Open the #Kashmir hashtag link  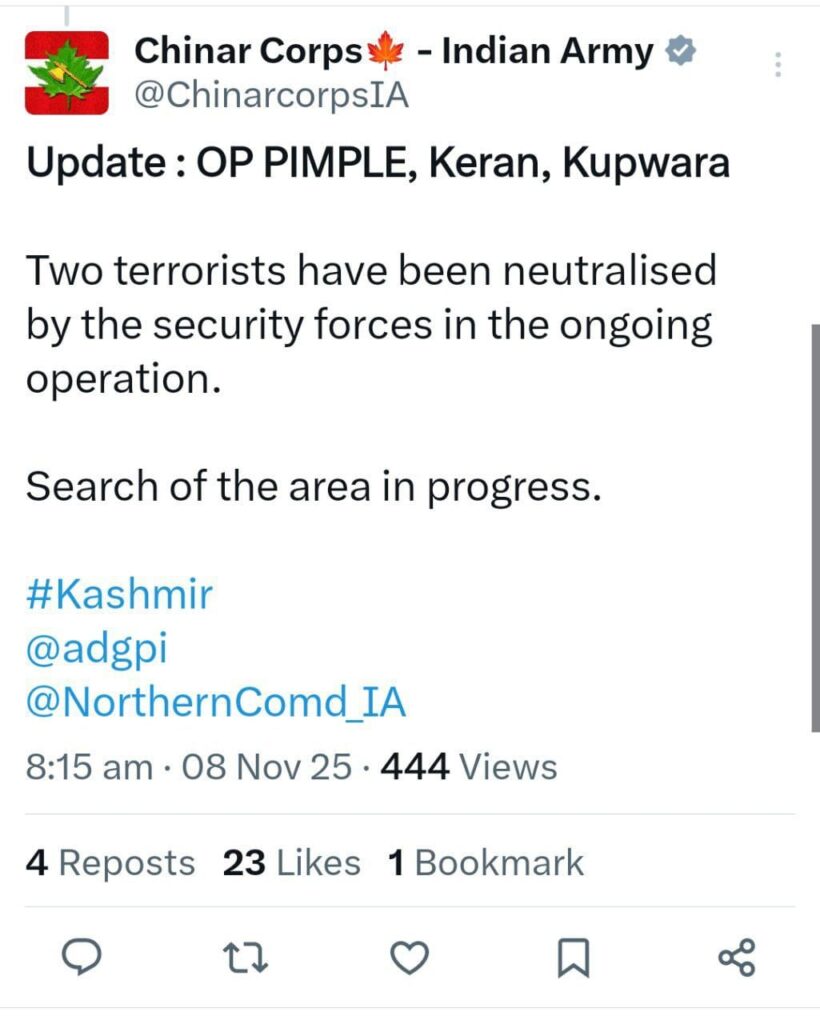119,595
